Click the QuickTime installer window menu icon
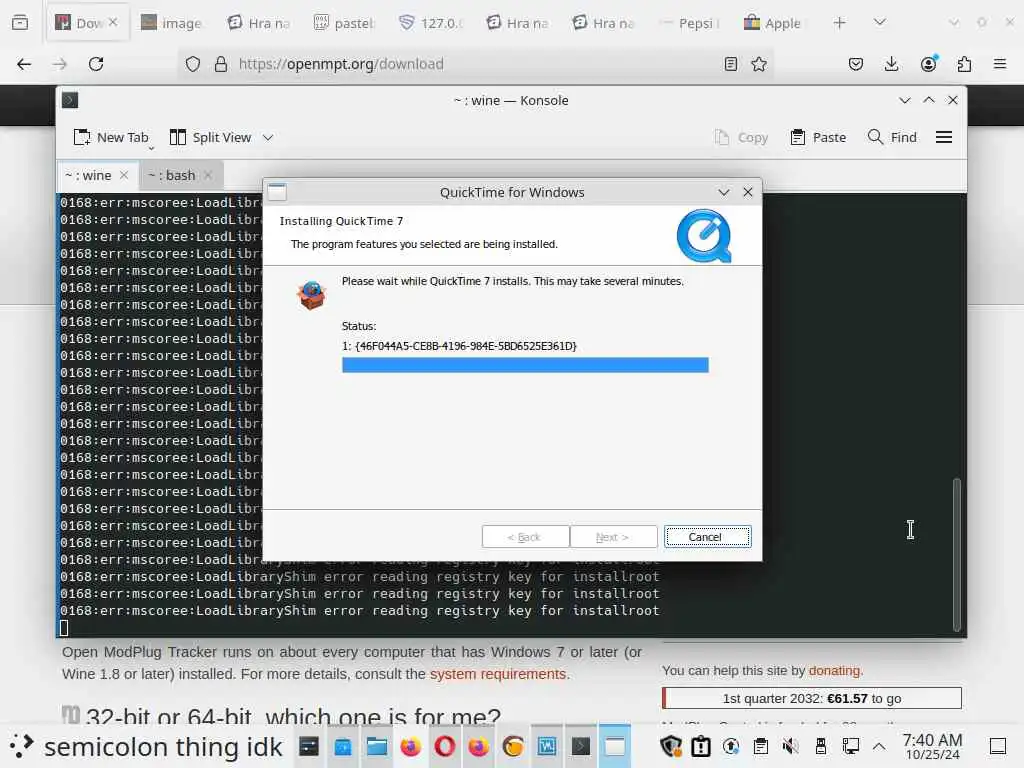Screen dimensions: 1024x768 click(x=277, y=192)
